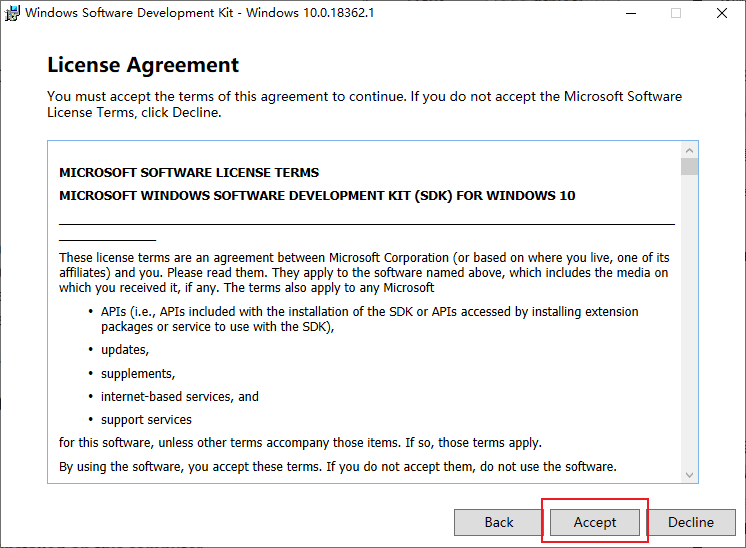746x548 pixels.
Task: Decline the license agreement
Action: 691,522
